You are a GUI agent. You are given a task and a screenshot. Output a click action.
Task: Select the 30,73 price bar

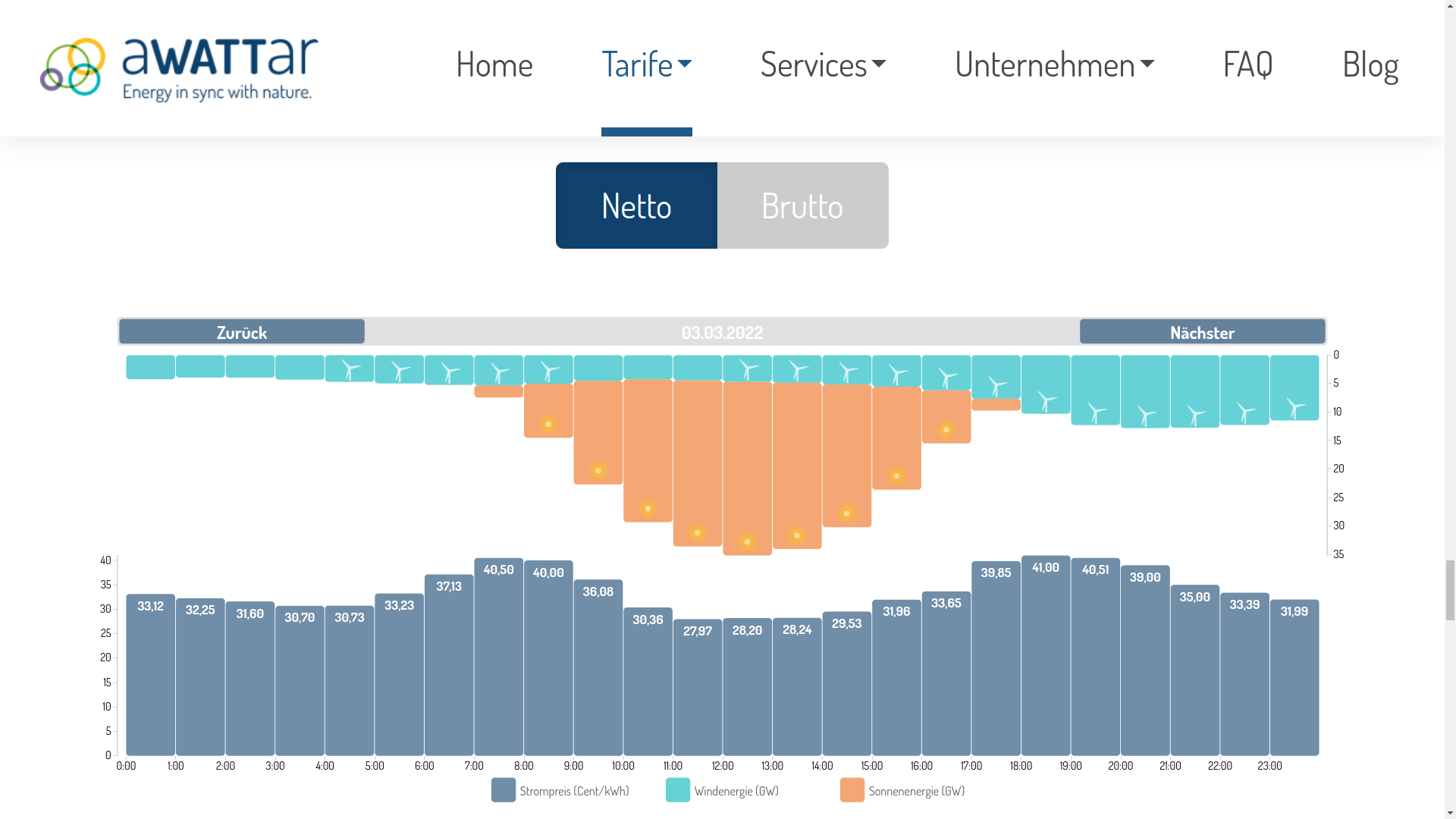tap(350, 681)
